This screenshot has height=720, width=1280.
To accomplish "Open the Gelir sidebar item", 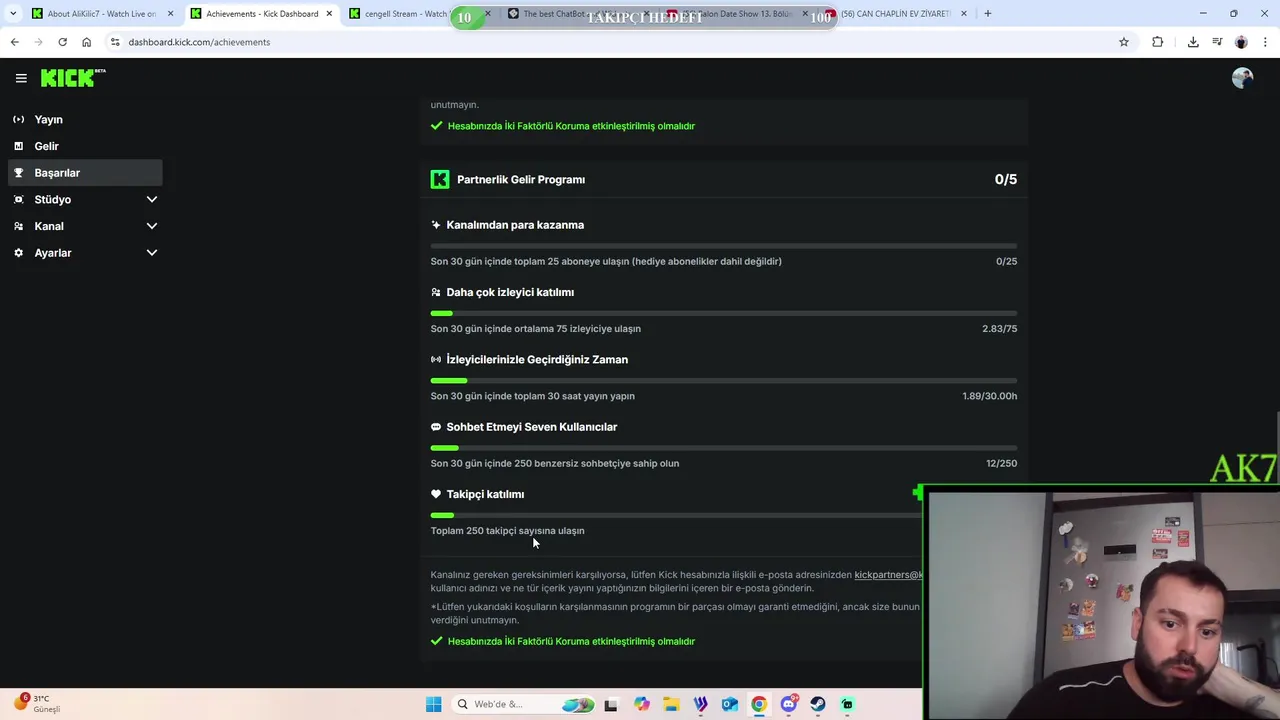I will (85, 146).
